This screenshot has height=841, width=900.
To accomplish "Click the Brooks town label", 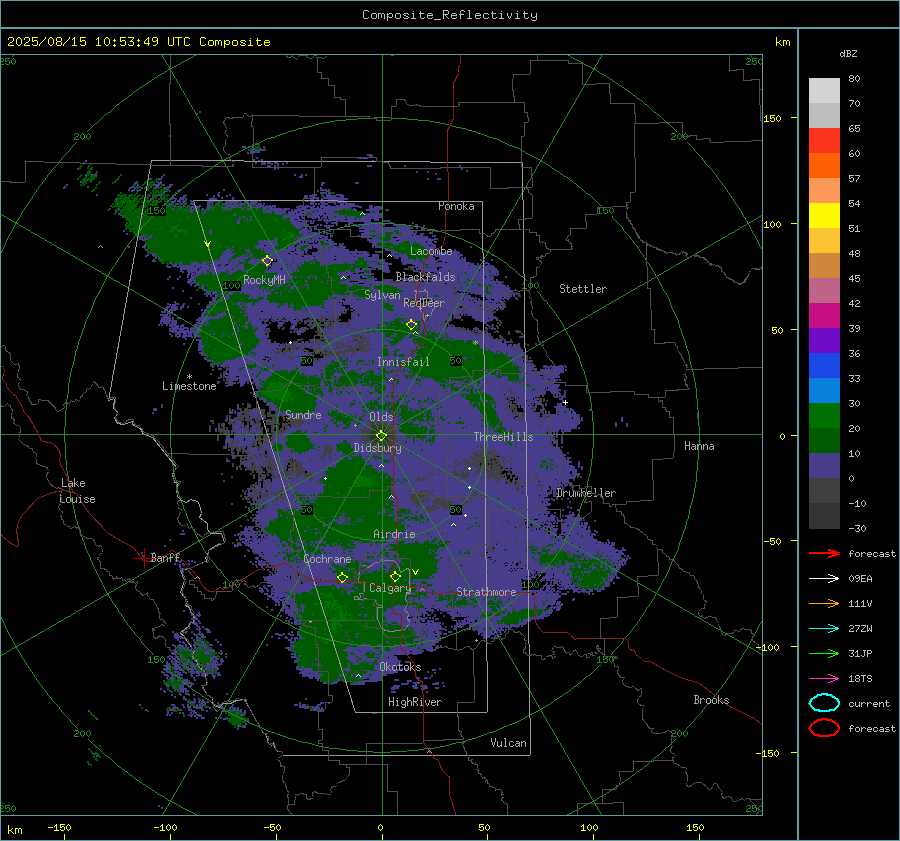I will click(x=711, y=700).
